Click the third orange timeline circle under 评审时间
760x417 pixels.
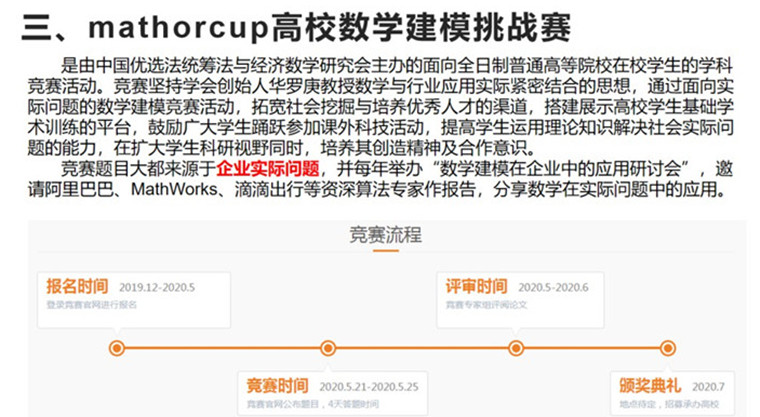coord(516,348)
